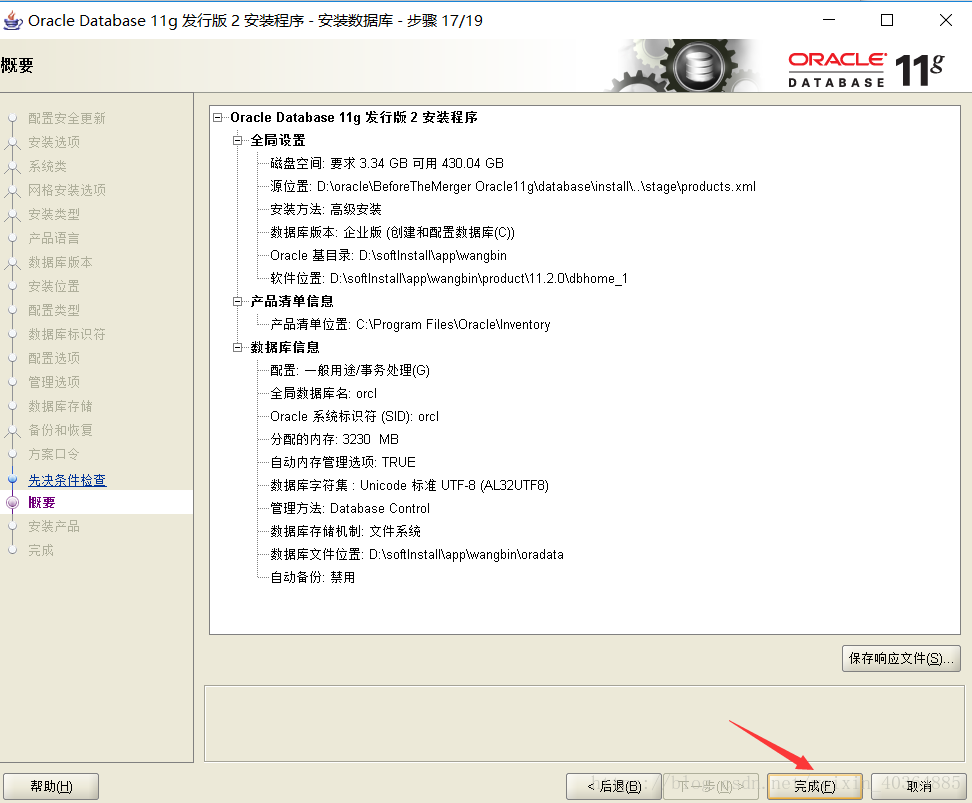Select the 产品语言 step in sidebar
This screenshot has width=972, height=803.
[x=54, y=238]
